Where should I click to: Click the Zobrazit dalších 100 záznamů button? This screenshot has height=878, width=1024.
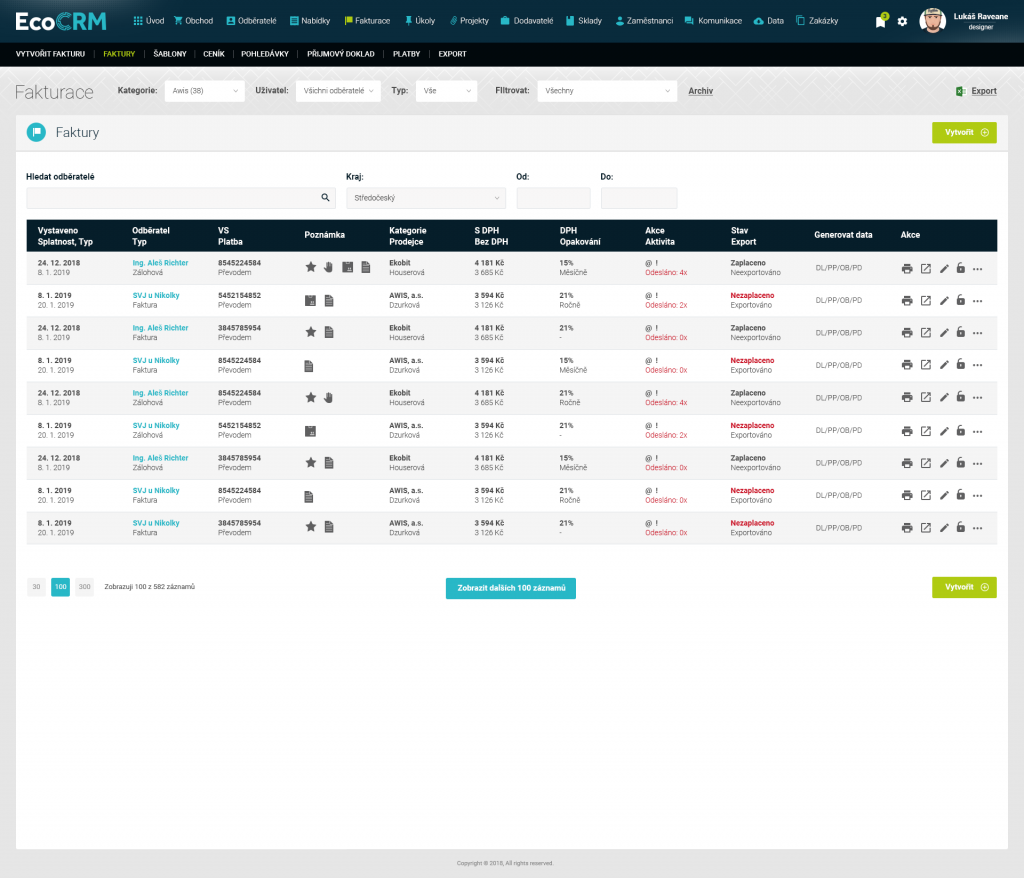[510, 588]
